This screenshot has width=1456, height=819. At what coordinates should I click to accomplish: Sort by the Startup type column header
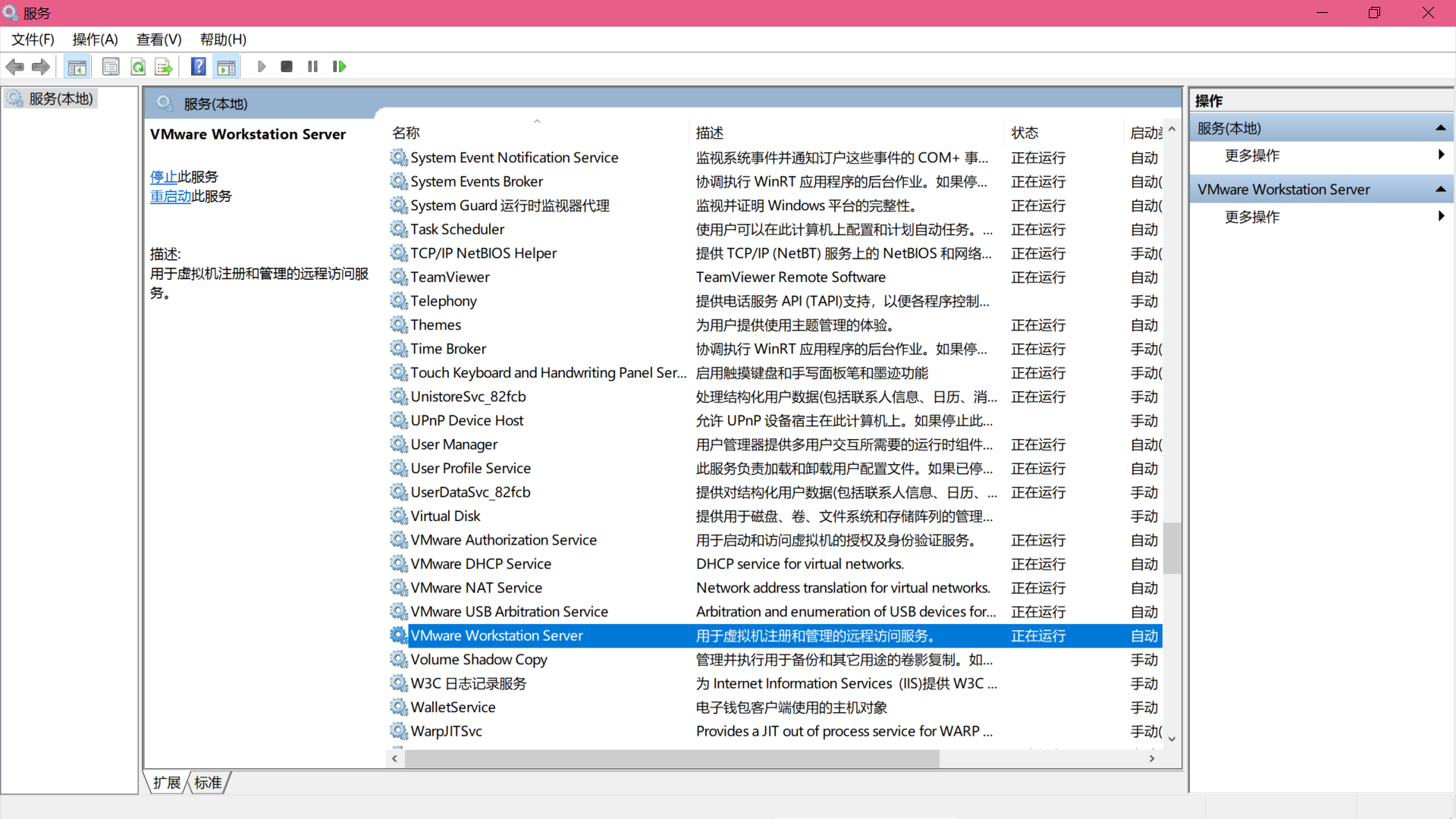[1144, 133]
